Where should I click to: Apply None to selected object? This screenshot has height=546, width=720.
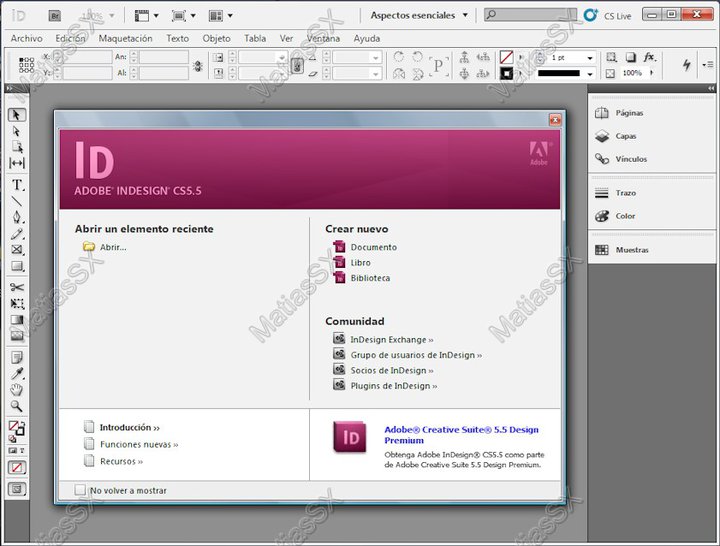[17, 468]
